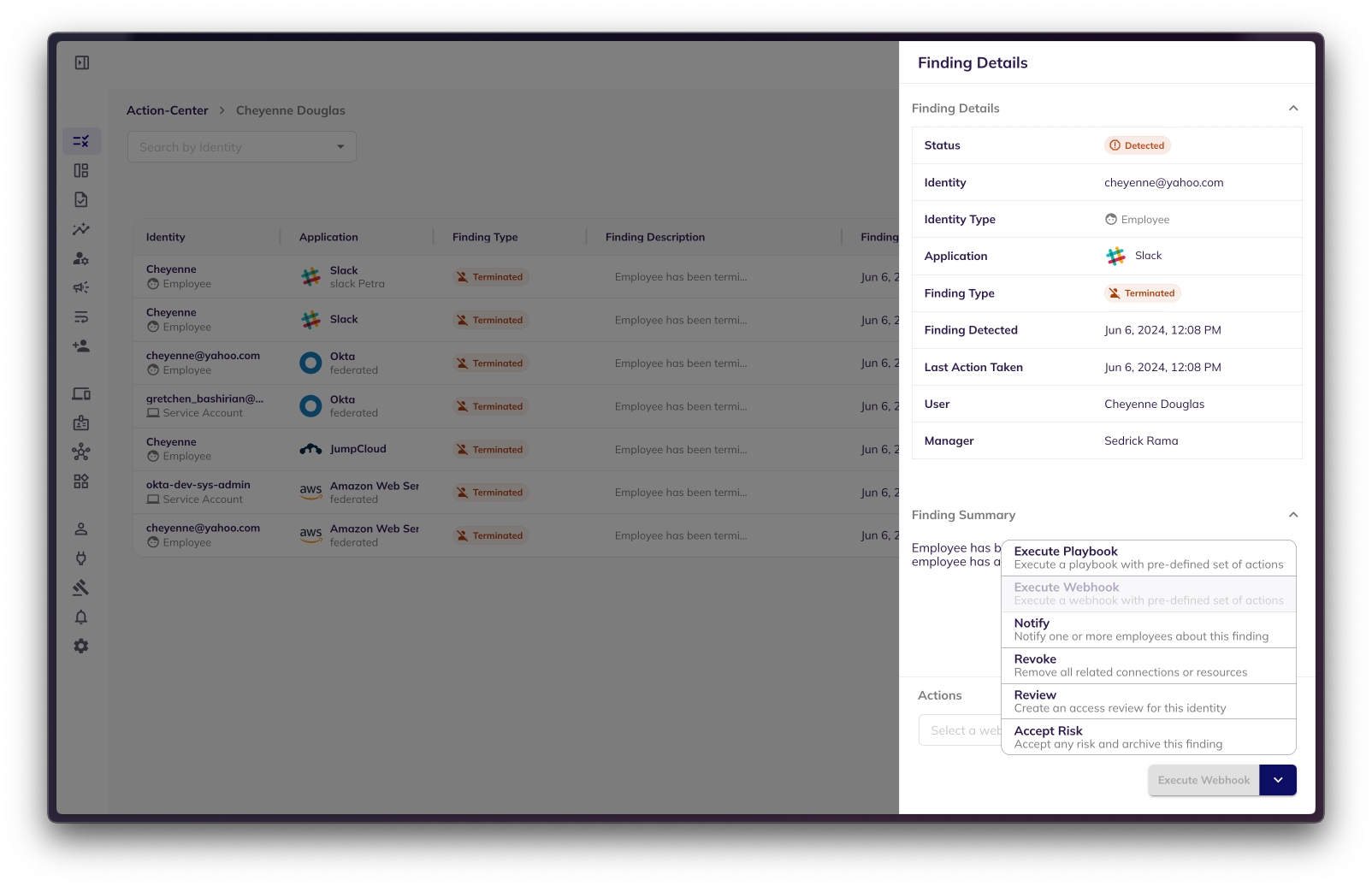This screenshot has width=1372, height=886.
Task: Open the devices icon in sidebar
Action: [x=81, y=394]
